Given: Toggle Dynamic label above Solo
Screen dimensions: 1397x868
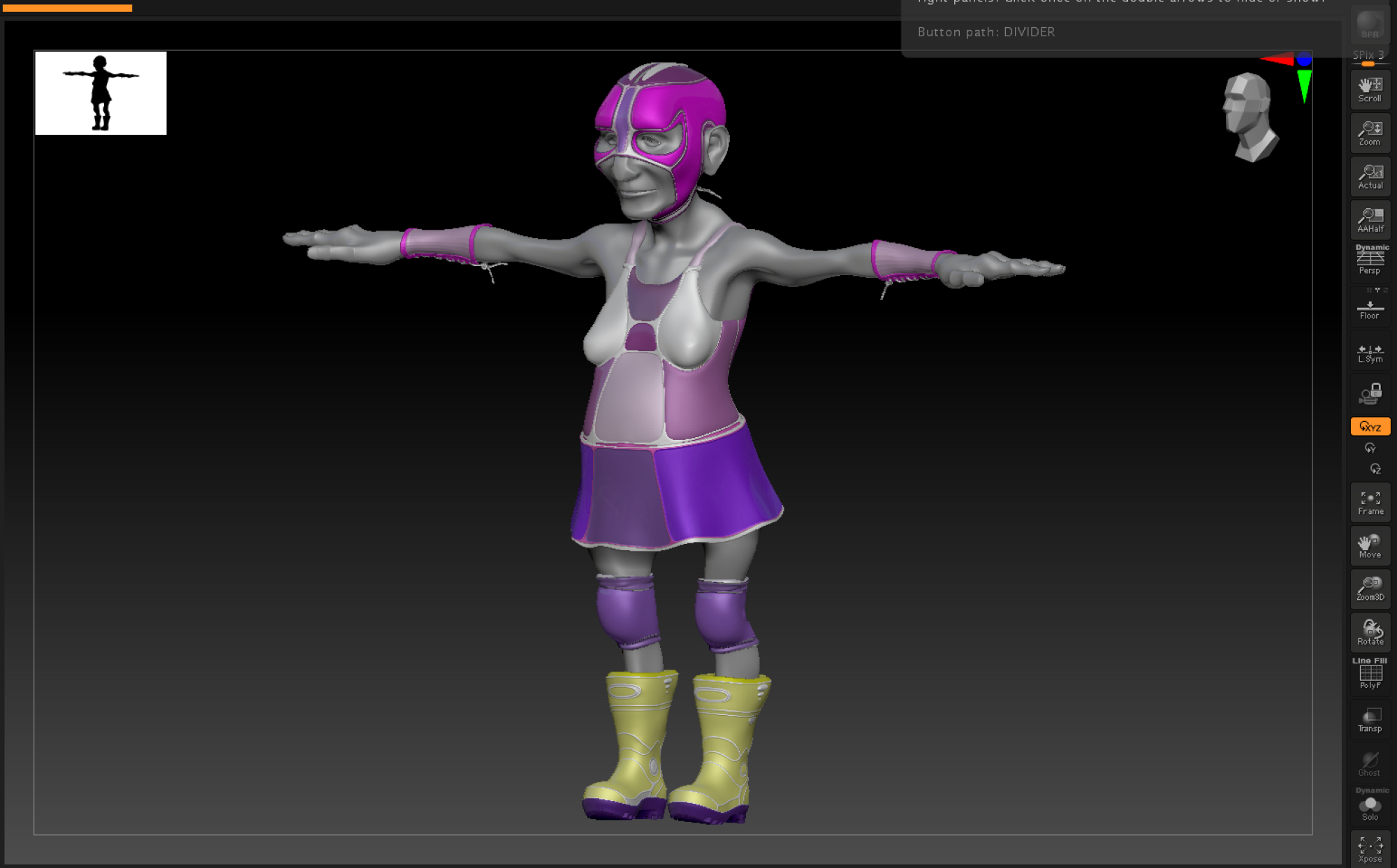Looking at the screenshot, I should point(1372,790).
